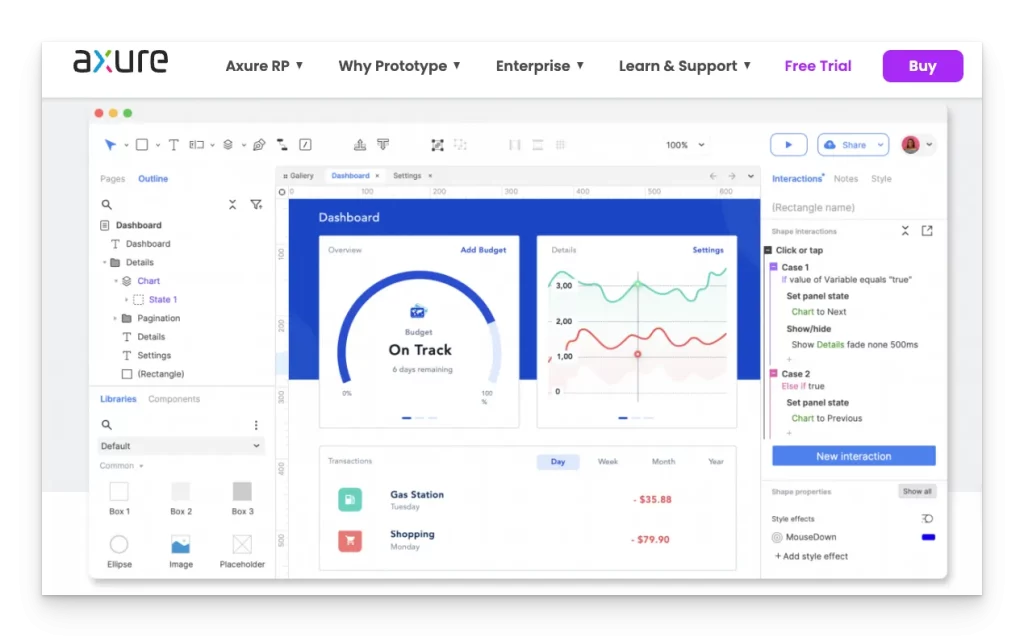
Task: Click the Ungroup icon
Action: pos(460,144)
